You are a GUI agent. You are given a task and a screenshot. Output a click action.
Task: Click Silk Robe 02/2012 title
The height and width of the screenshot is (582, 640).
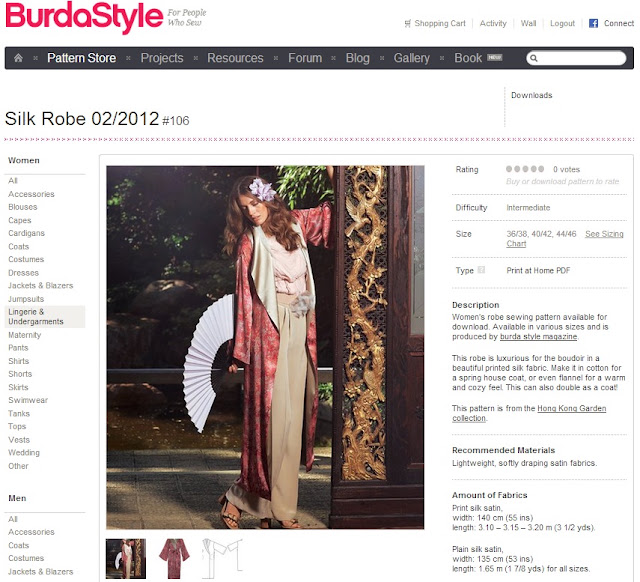pos(82,119)
